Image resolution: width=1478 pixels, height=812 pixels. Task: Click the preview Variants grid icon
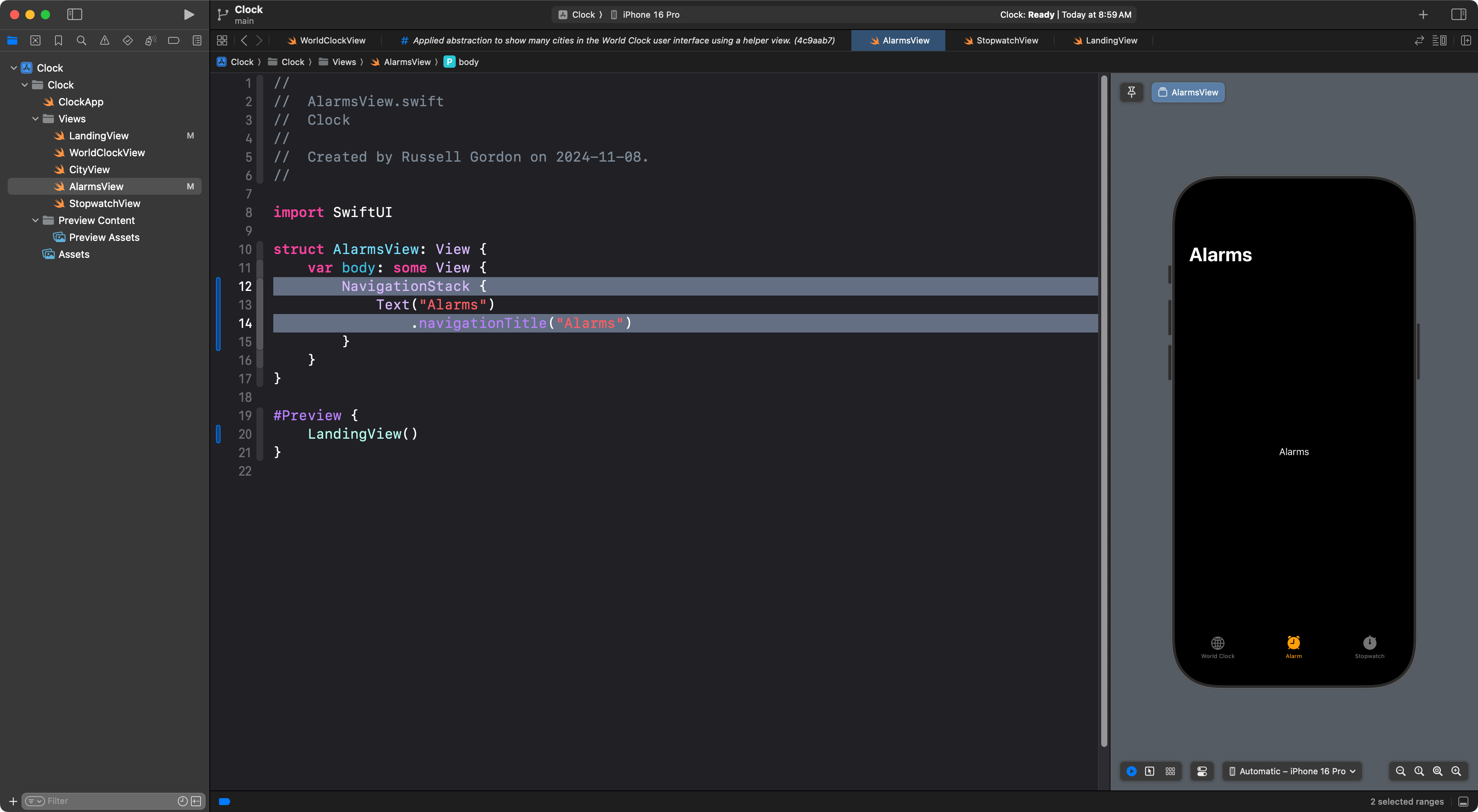(x=1170, y=771)
